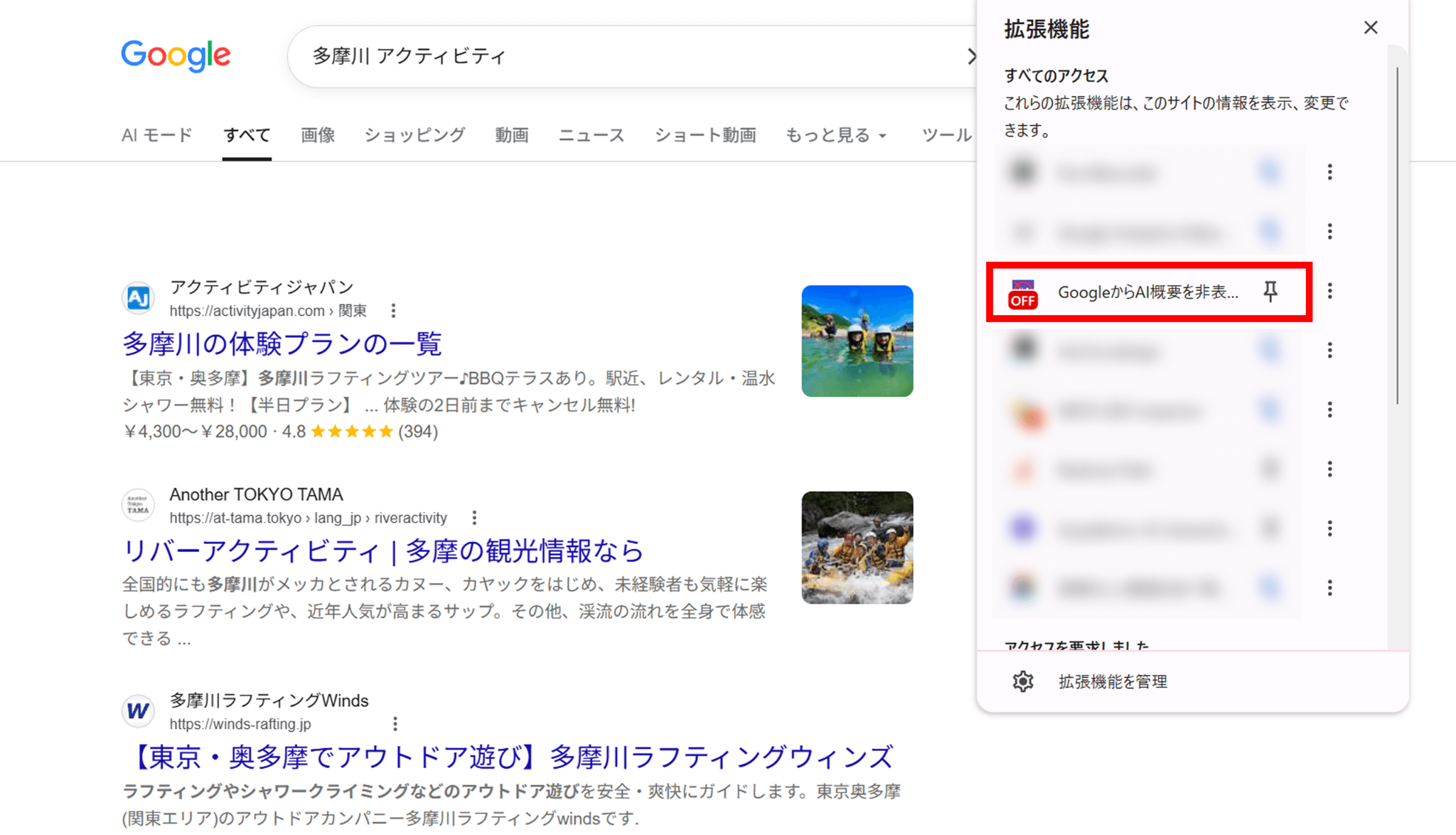Open the GoogleからAI概要を非表... extension
Screen dimensions: 1456x835
tap(1148, 292)
